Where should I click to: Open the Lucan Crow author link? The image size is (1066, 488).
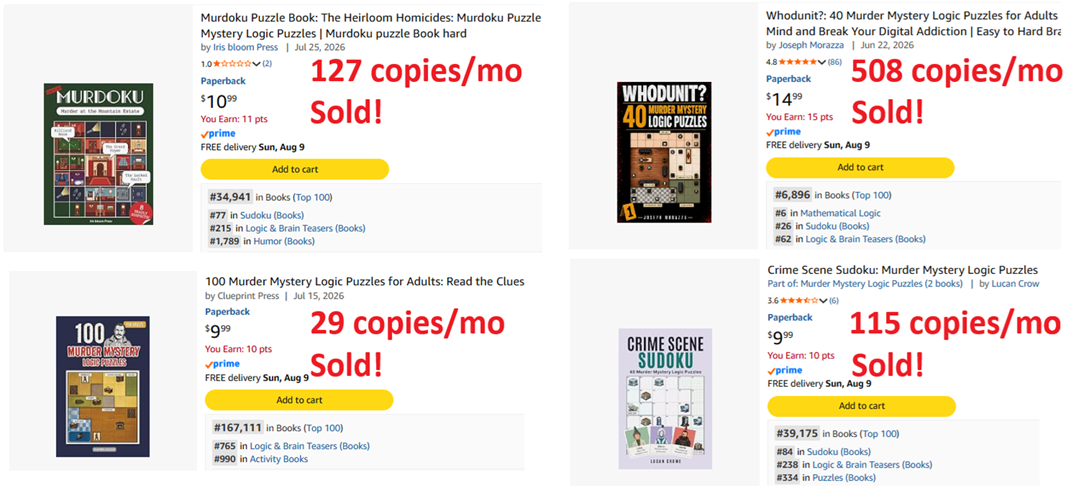click(x=1014, y=283)
